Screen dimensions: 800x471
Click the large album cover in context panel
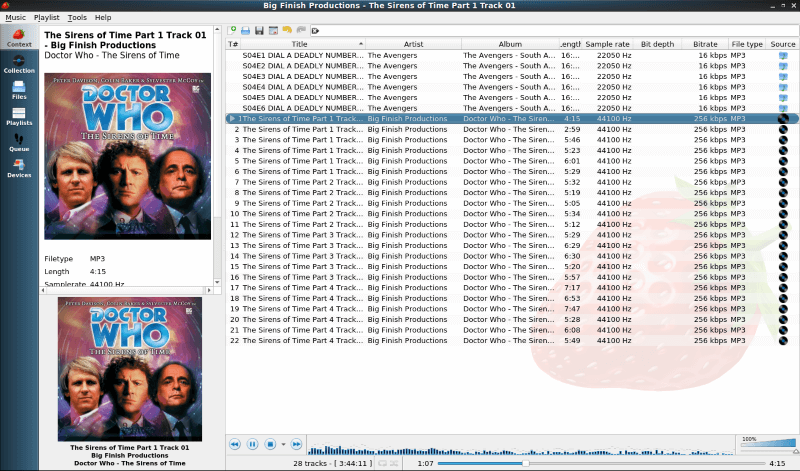pos(128,156)
